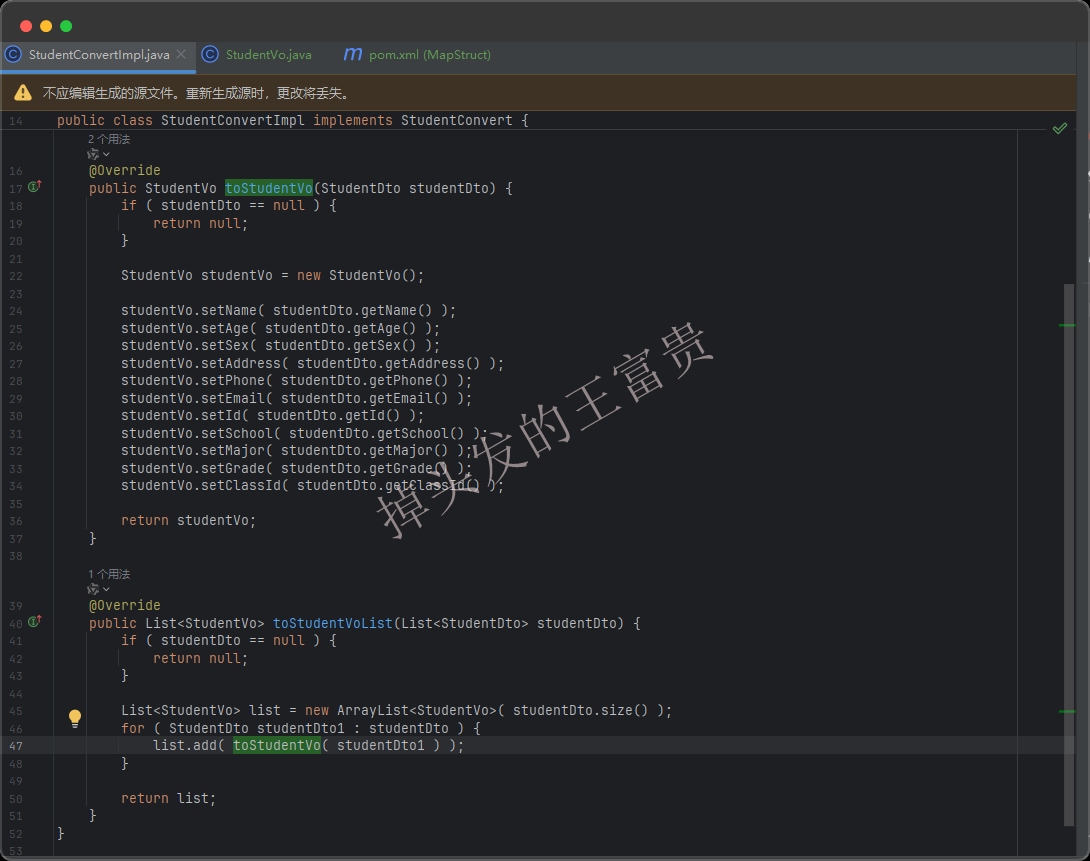This screenshot has height=861, width=1090.
Task: Click the highlighted toStudentVo method name on line 17
Action: pos(269,188)
